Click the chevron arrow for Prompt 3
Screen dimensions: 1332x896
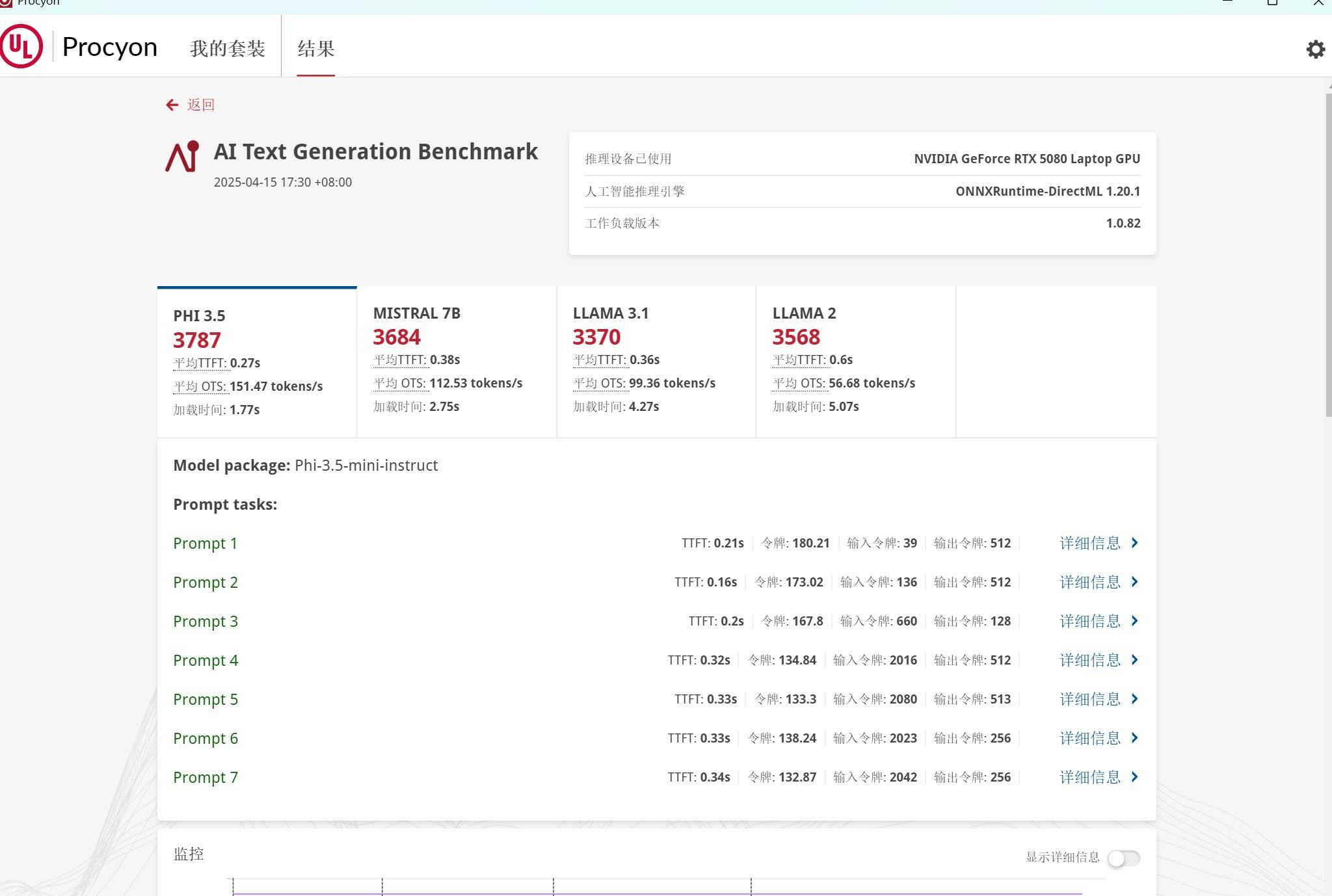(1134, 621)
